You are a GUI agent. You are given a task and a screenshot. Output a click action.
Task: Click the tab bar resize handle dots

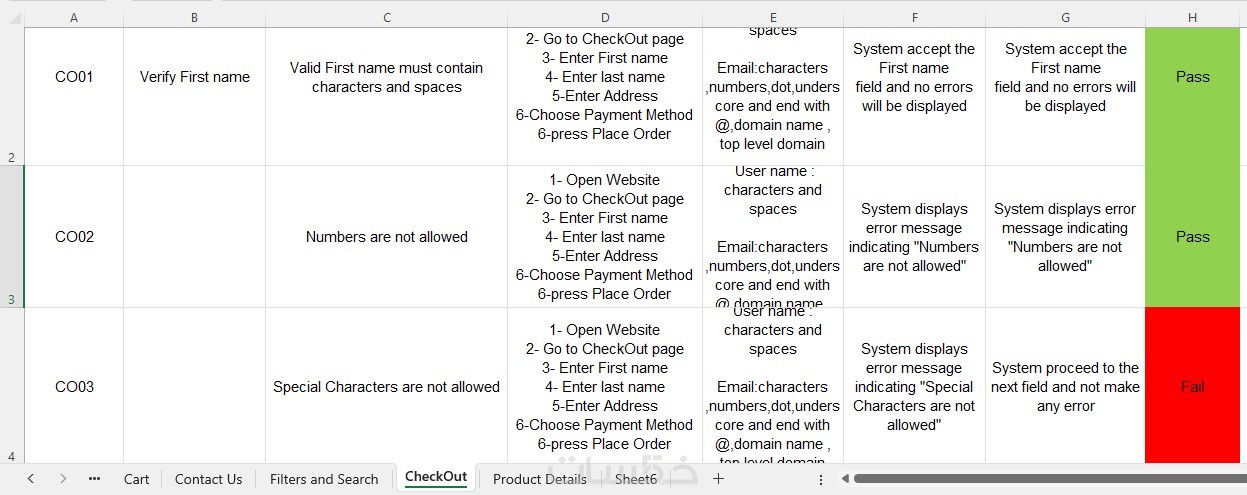tap(821, 479)
